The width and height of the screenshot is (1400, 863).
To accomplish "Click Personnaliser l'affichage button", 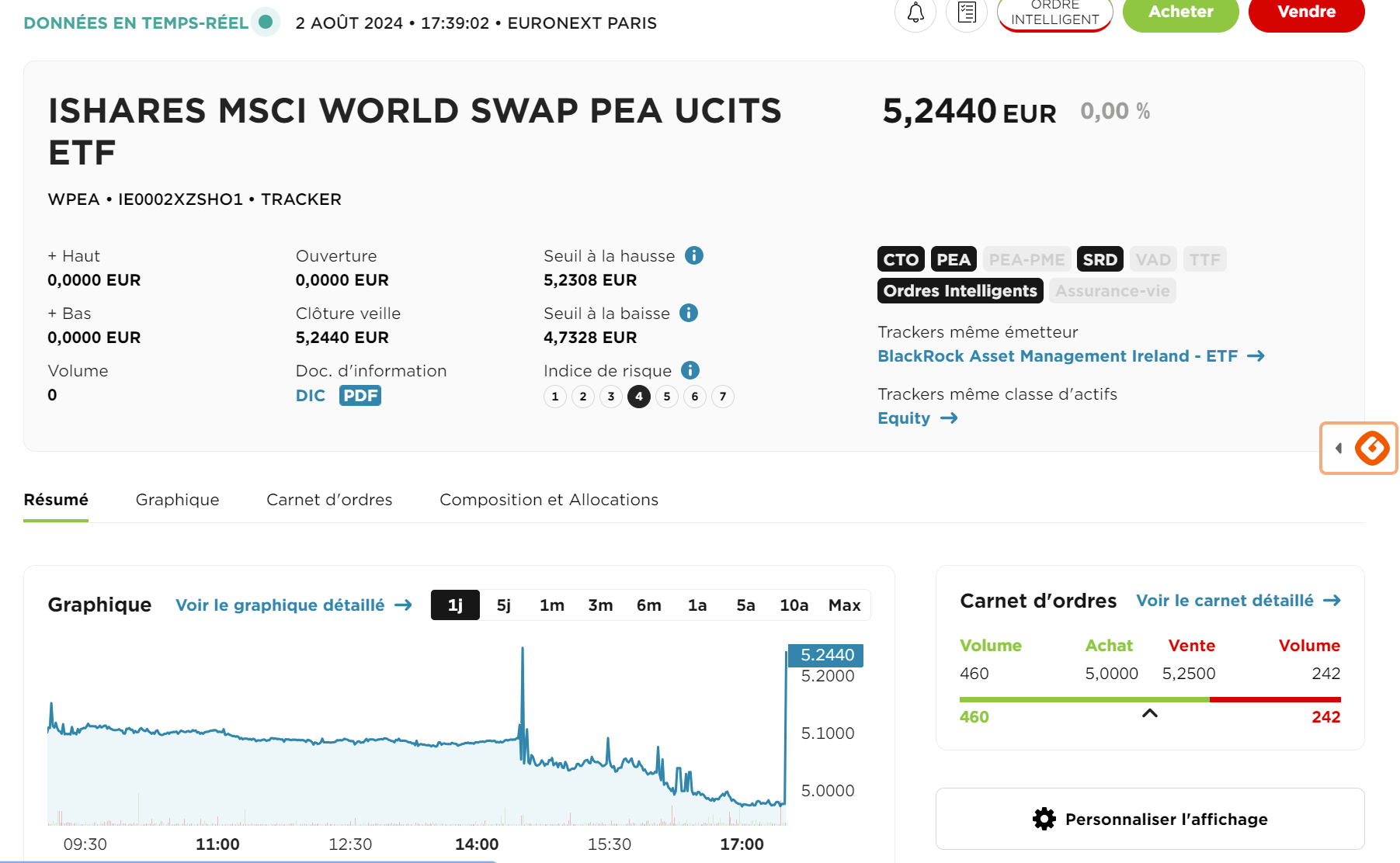I will (1150, 819).
